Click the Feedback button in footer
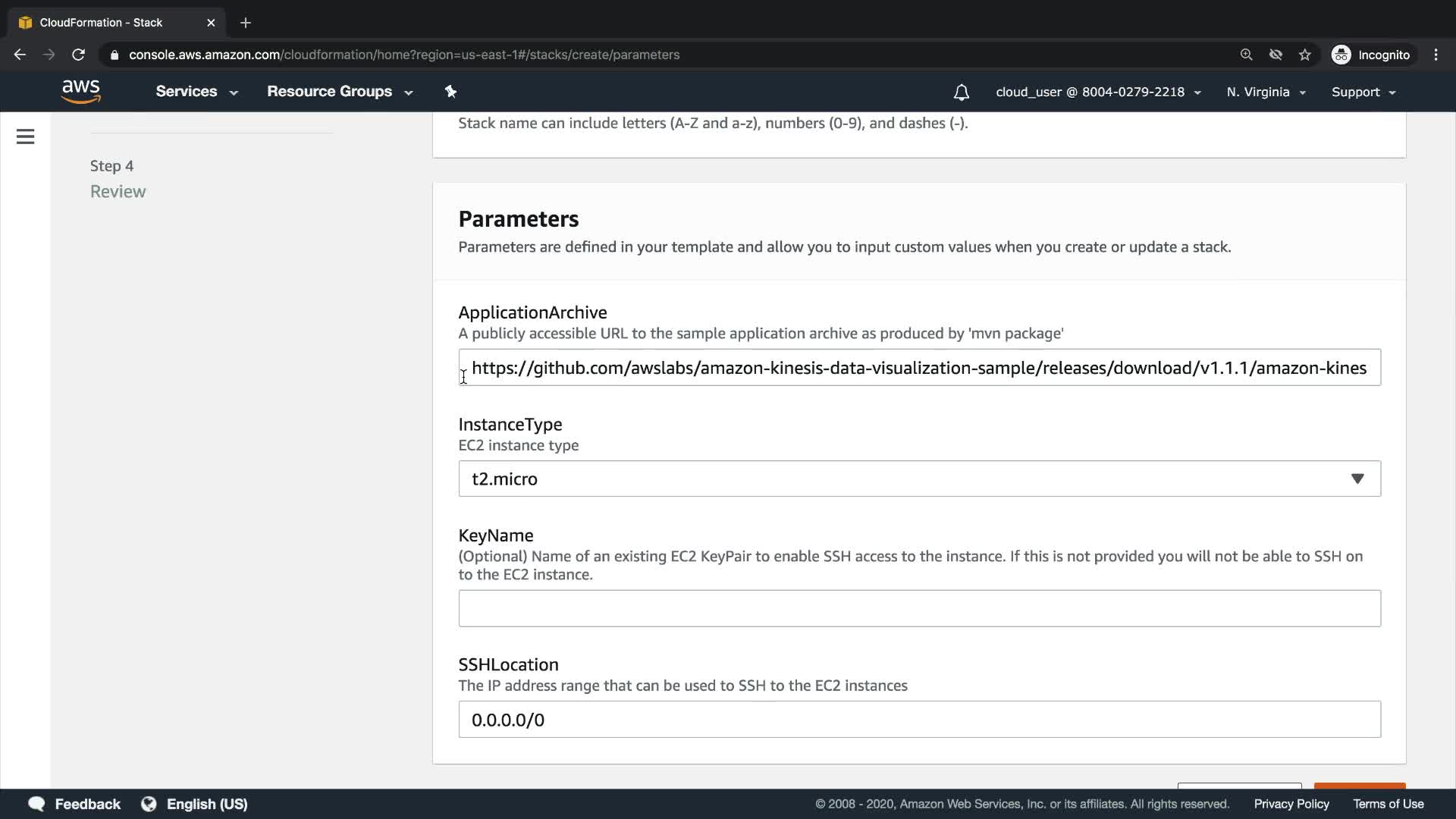 click(74, 804)
